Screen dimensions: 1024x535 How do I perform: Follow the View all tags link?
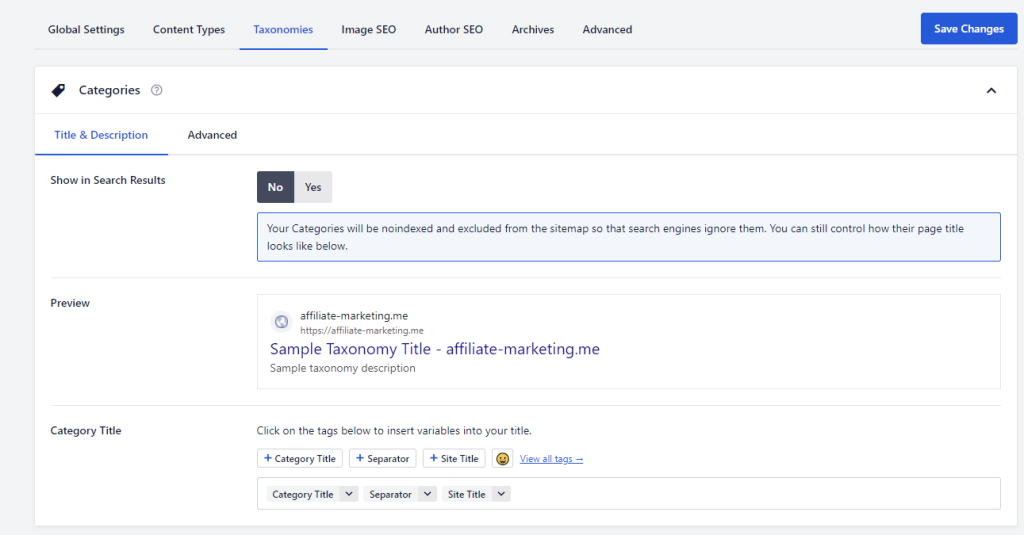coord(551,459)
